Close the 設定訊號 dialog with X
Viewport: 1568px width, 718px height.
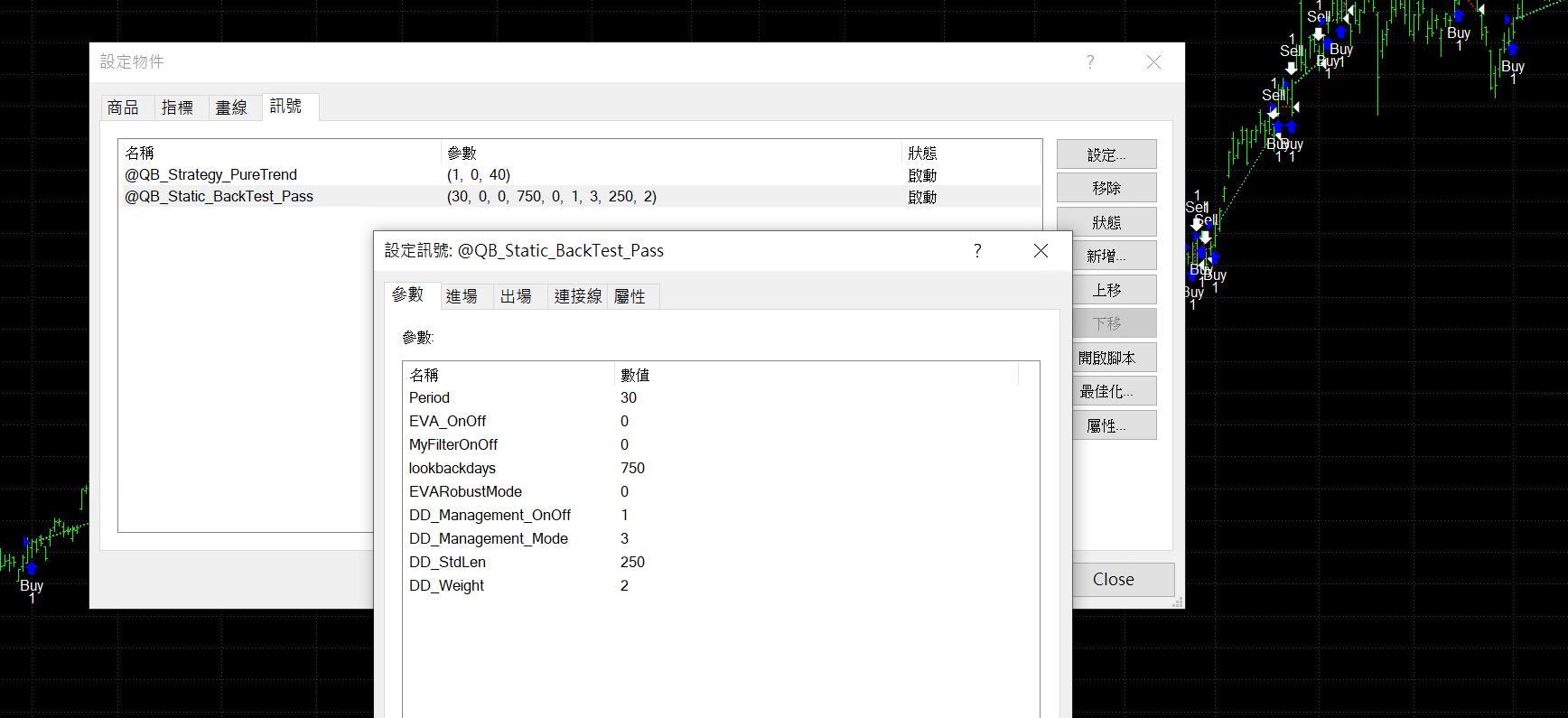click(1041, 251)
